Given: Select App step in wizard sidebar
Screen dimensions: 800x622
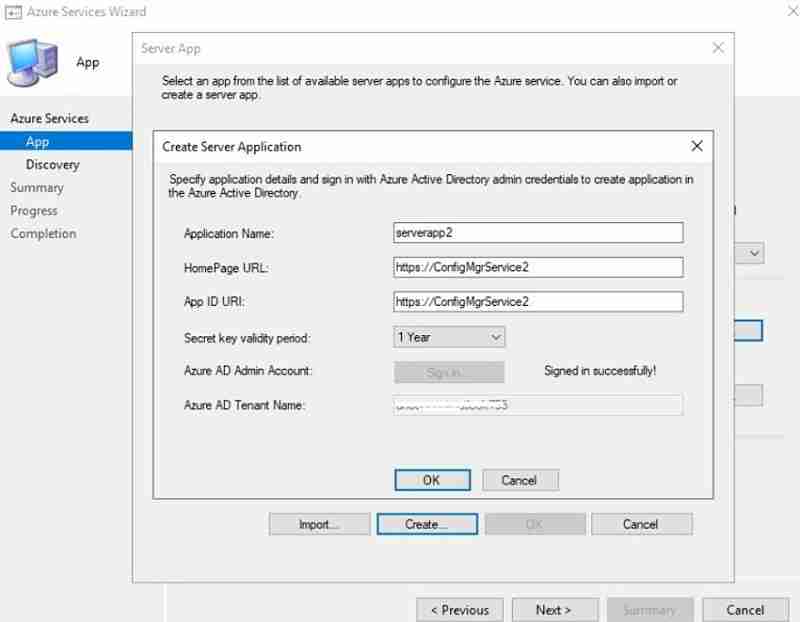Looking at the screenshot, I should coord(66,141).
